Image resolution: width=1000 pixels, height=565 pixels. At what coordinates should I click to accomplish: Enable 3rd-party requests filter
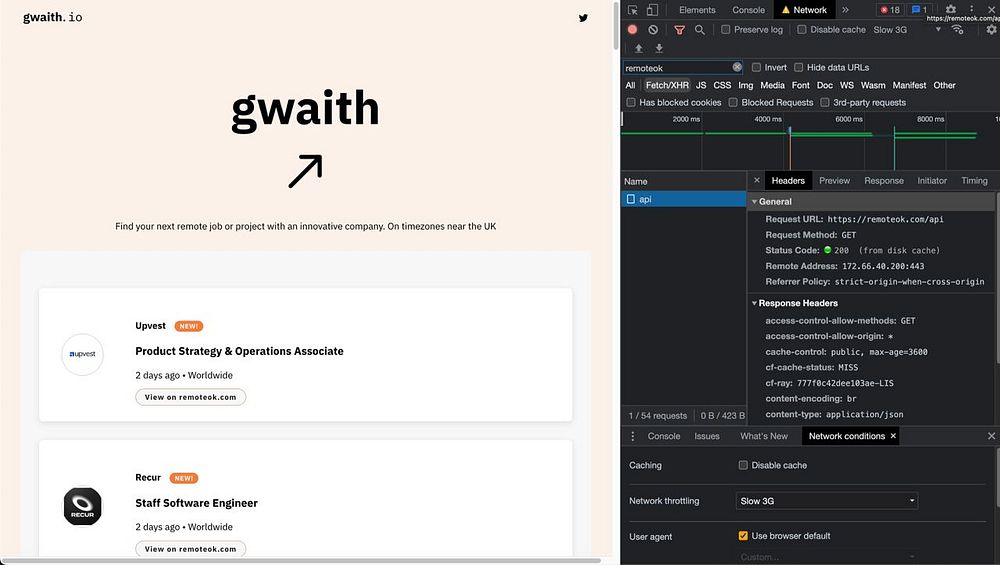(825, 102)
